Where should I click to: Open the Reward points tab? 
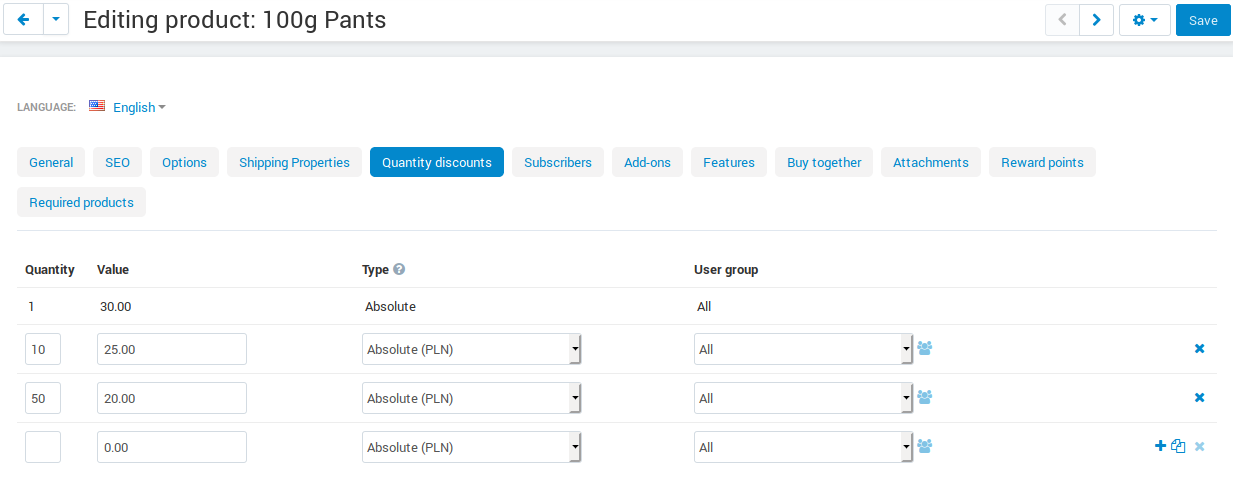tap(1042, 162)
